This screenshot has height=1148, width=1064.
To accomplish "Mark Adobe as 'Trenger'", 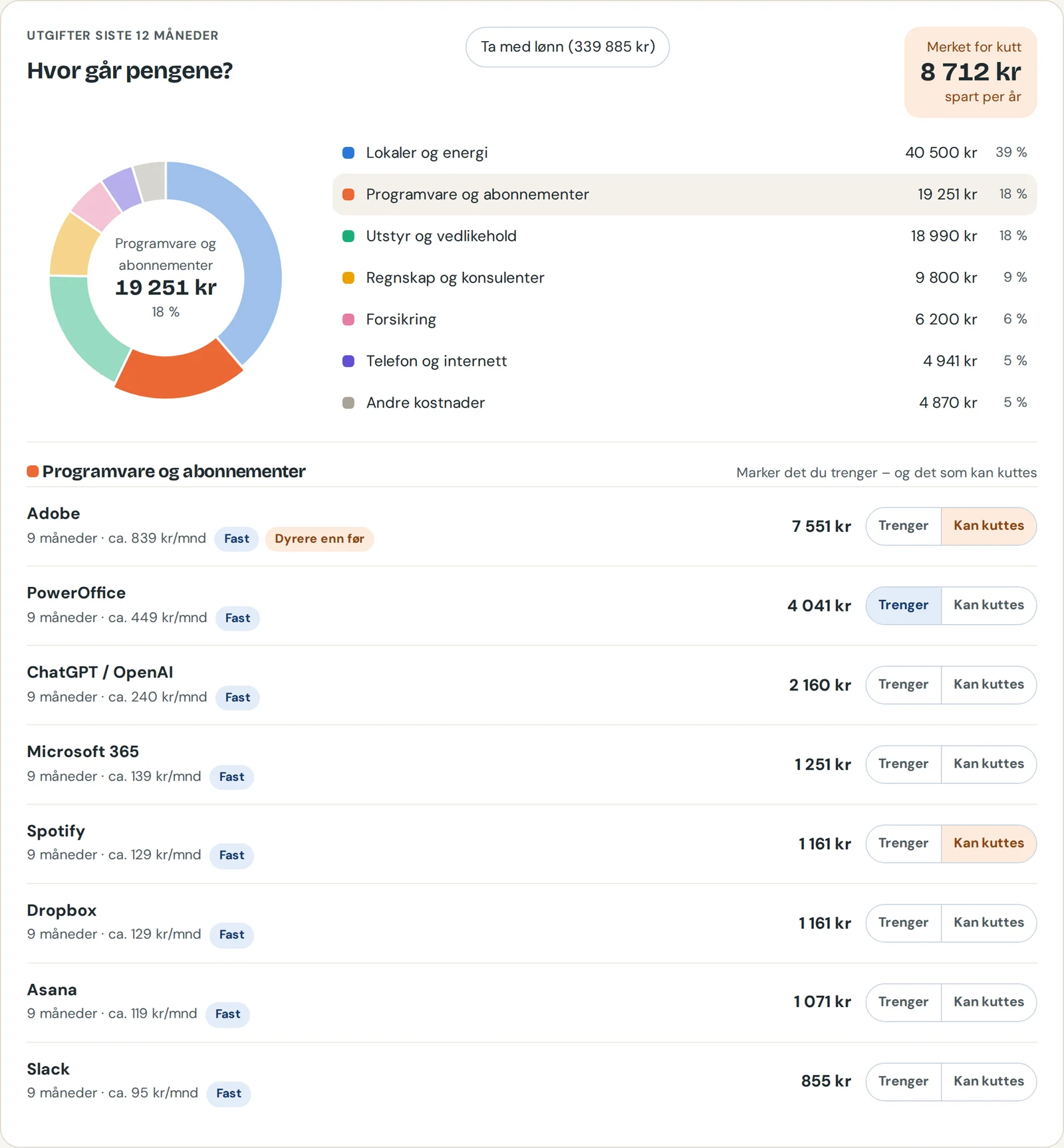I will pos(903,526).
